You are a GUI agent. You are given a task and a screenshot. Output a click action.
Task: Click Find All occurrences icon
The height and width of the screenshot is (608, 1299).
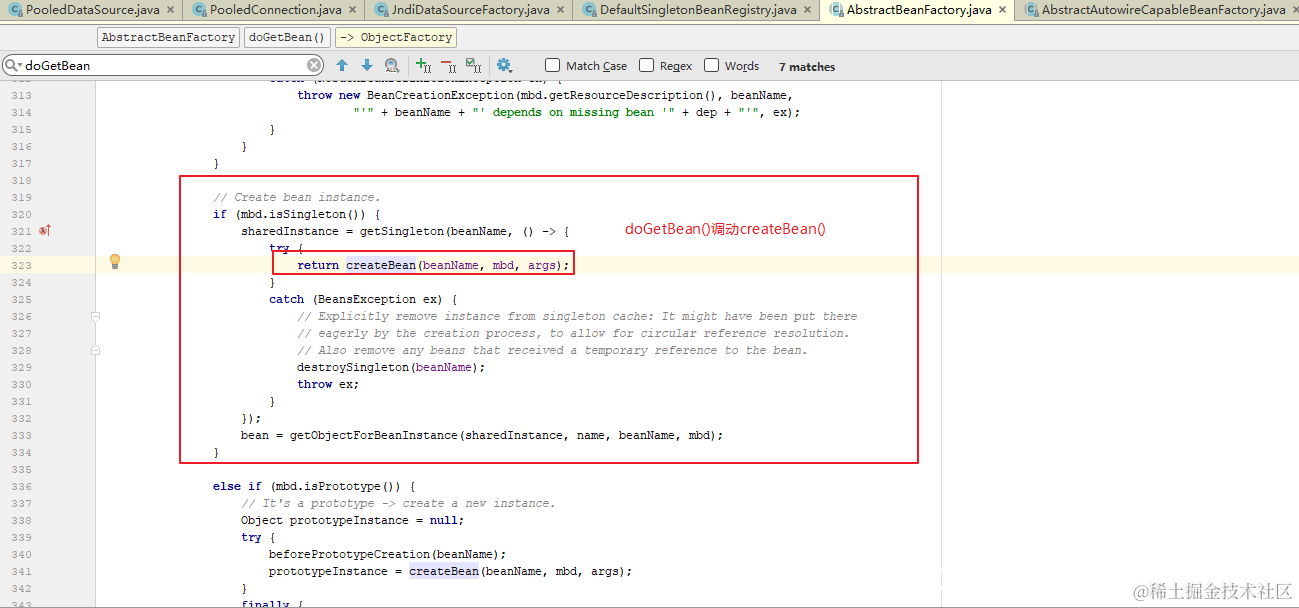pos(392,66)
